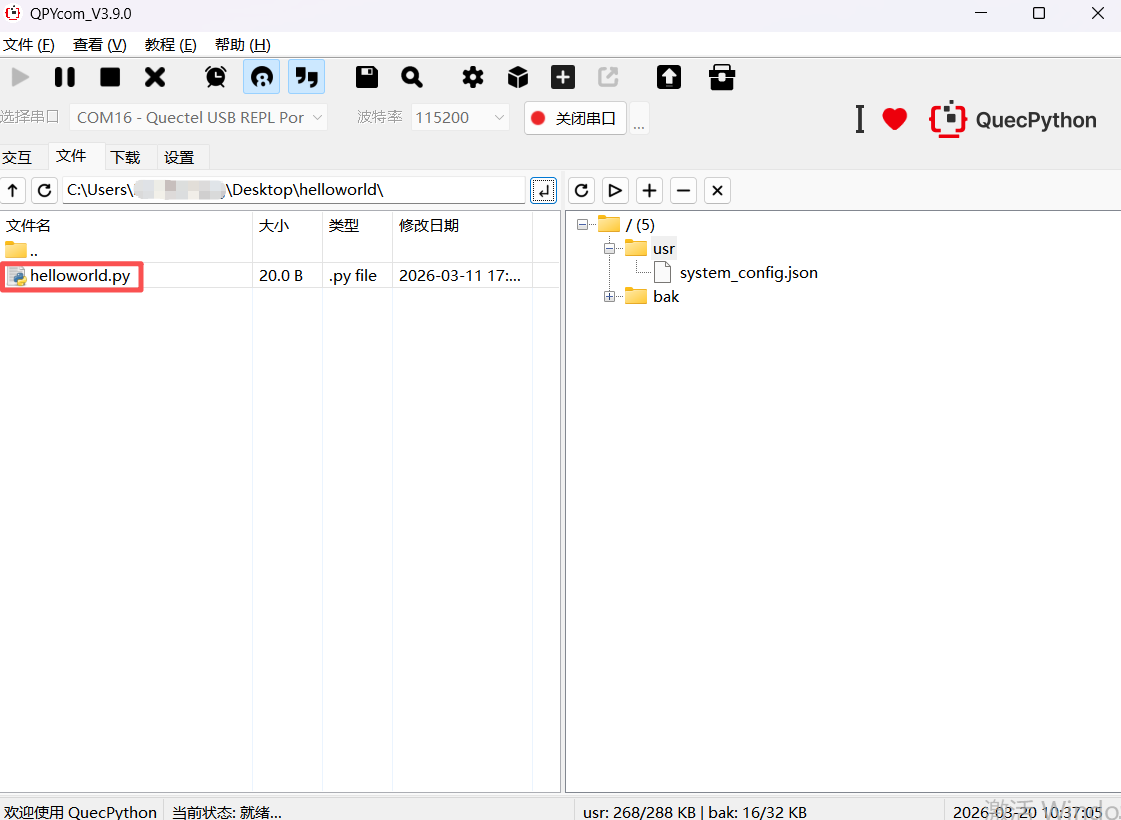This screenshot has height=820, width=1121.
Task: Open the 教程 (E) menu
Action: point(170,45)
